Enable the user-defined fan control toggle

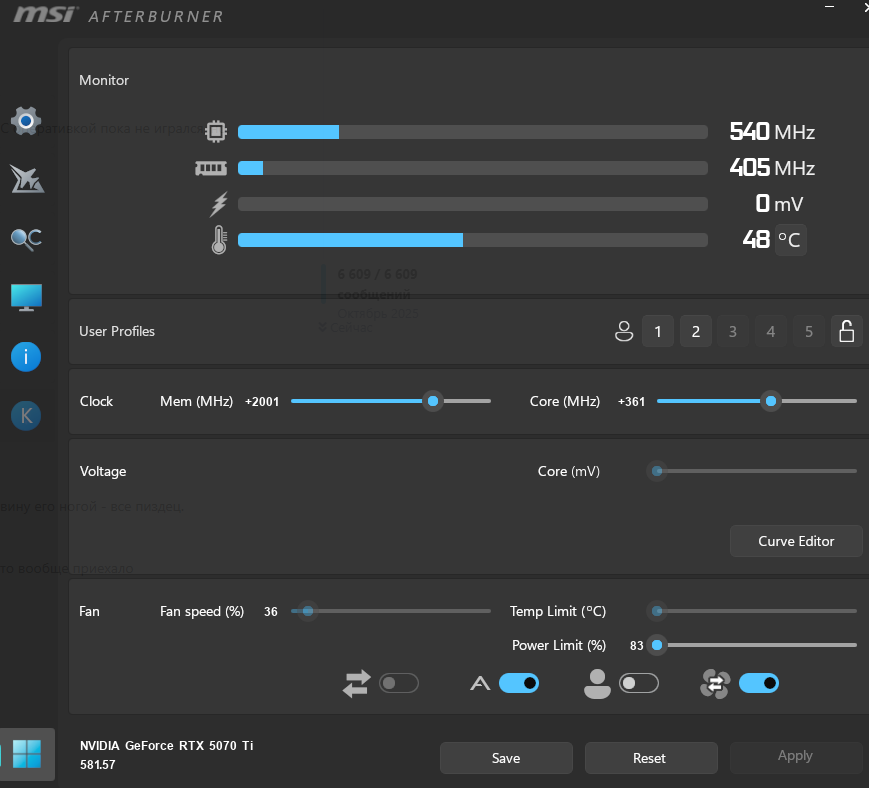(639, 683)
